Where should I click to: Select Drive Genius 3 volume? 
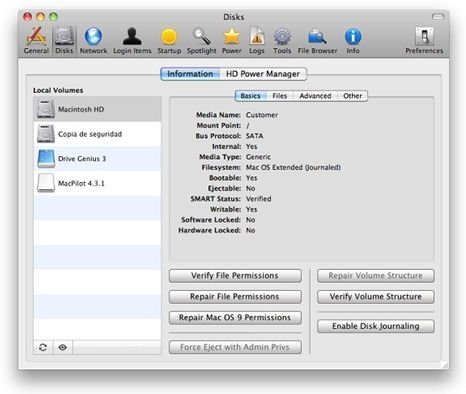click(97, 159)
